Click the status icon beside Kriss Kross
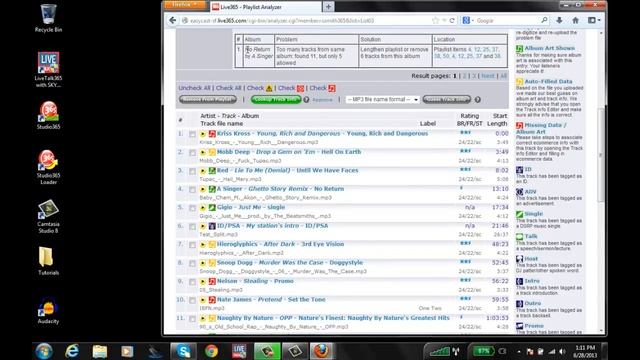 [x=212, y=134]
